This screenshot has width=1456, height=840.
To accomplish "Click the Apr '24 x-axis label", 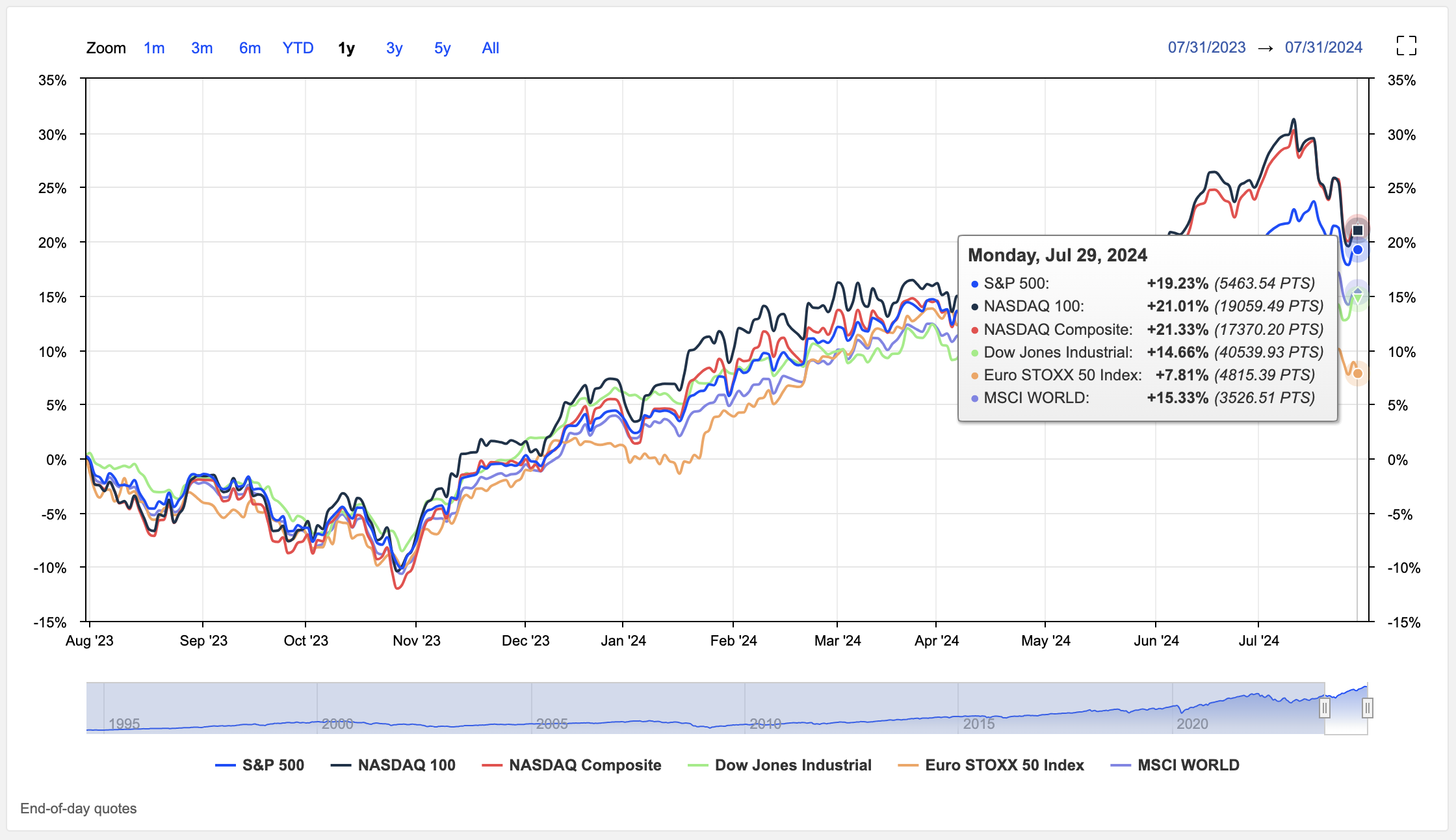I will (937, 640).
